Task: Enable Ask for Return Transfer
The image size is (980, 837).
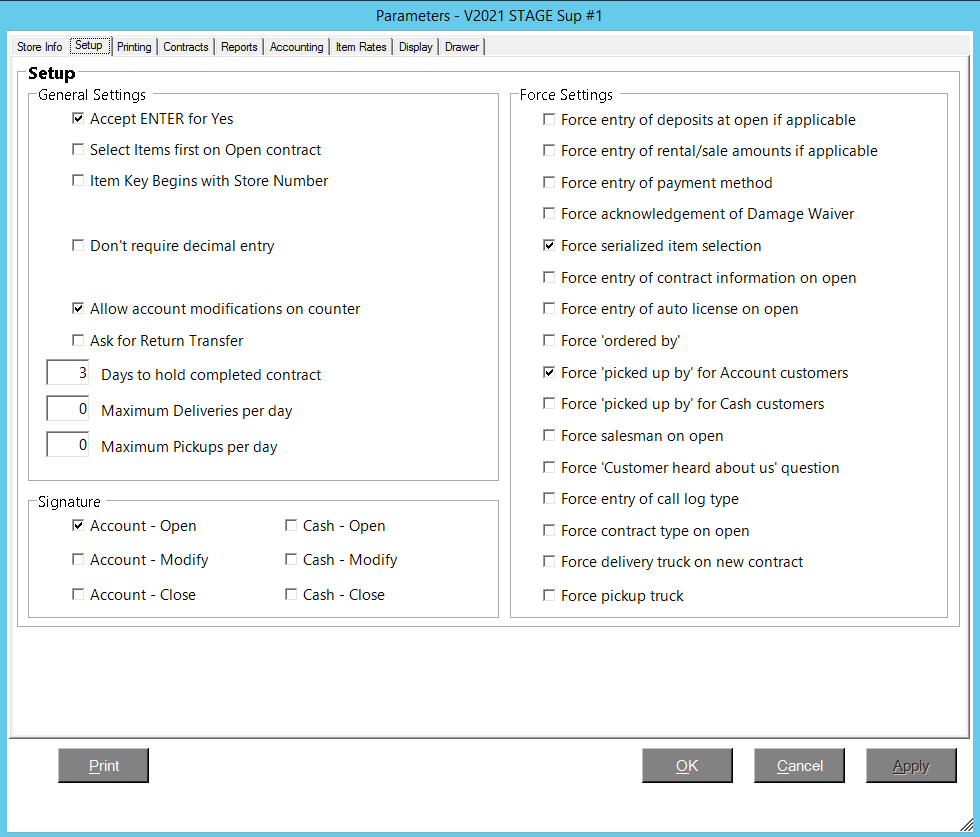Action: [x=78, y=341]
